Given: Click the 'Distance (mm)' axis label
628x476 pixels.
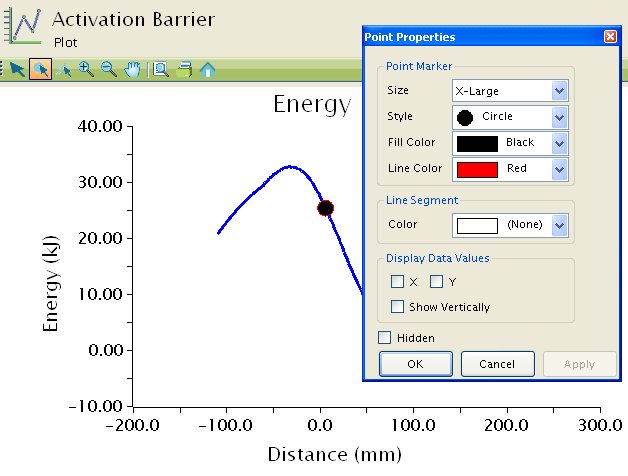Looking at the screenshot, I should tap(334, 455).
